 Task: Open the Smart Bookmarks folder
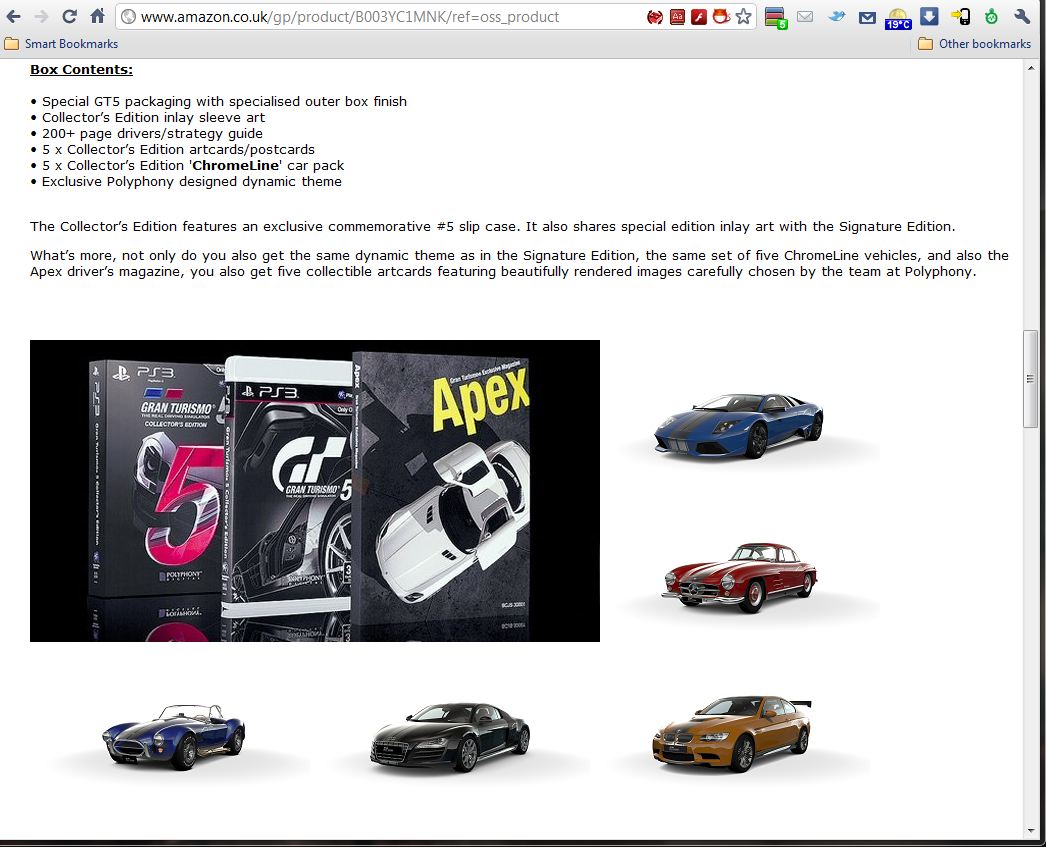point(61,44)
